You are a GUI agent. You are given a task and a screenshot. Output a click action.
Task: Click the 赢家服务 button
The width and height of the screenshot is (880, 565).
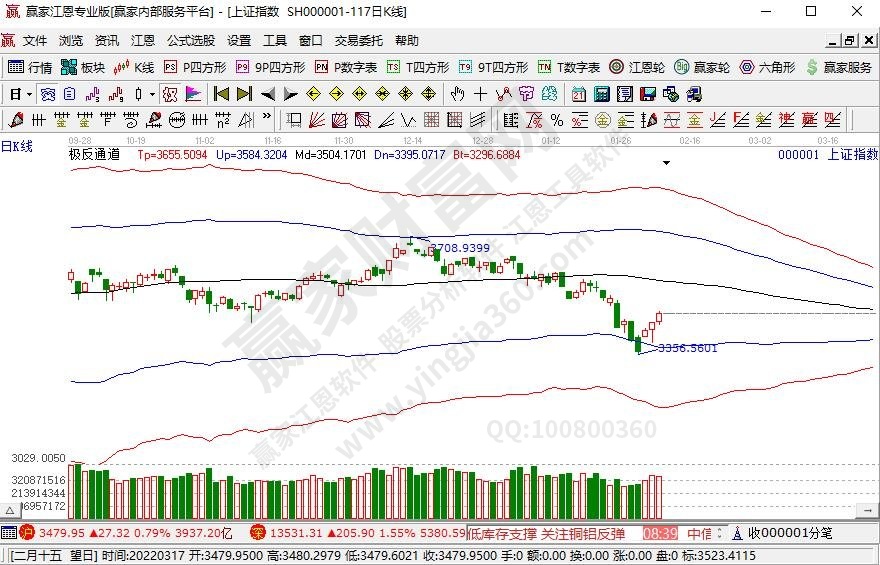(838, 67)
